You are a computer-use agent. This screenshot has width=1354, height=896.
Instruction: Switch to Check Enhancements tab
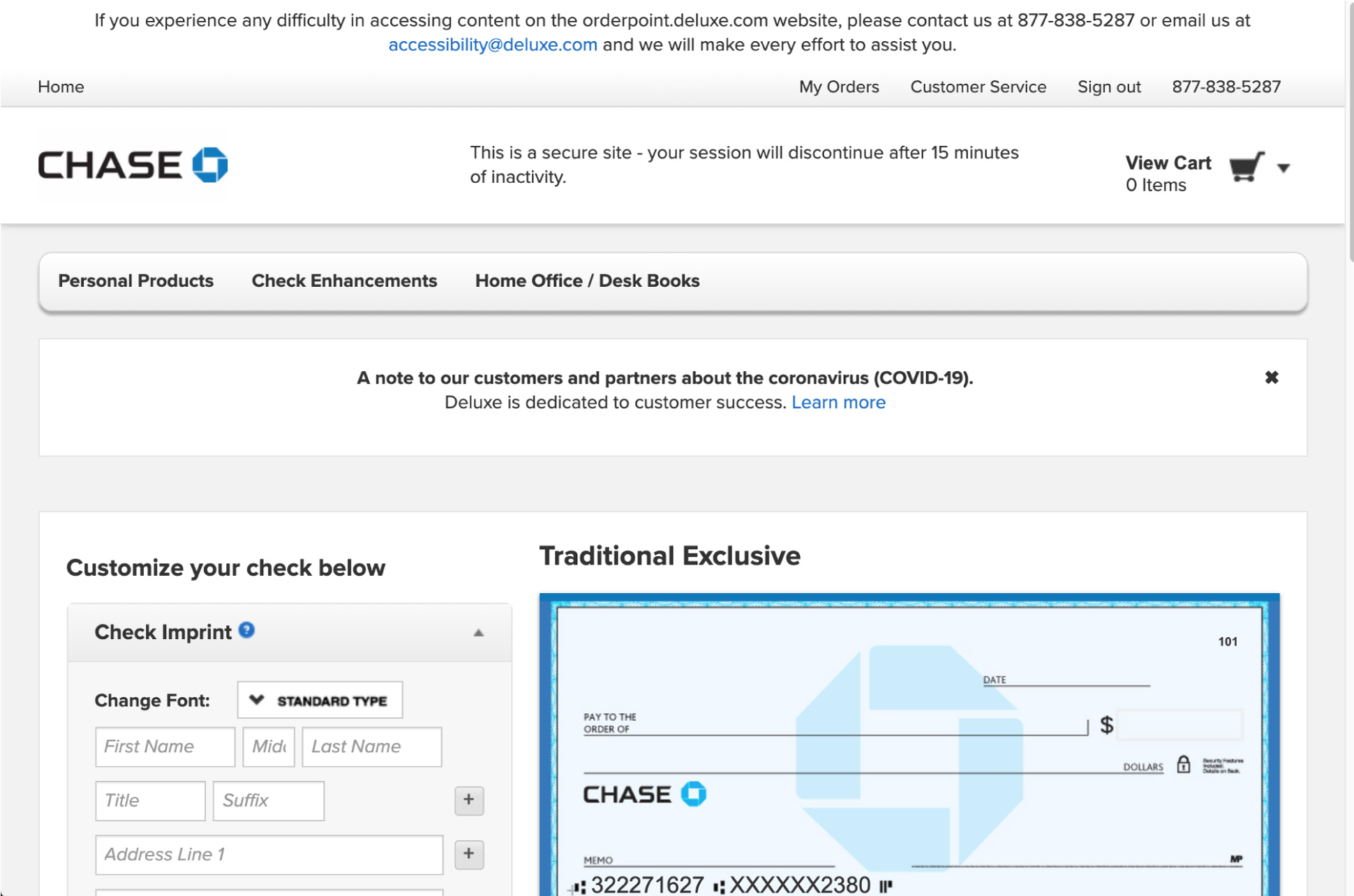coord(344,280)
